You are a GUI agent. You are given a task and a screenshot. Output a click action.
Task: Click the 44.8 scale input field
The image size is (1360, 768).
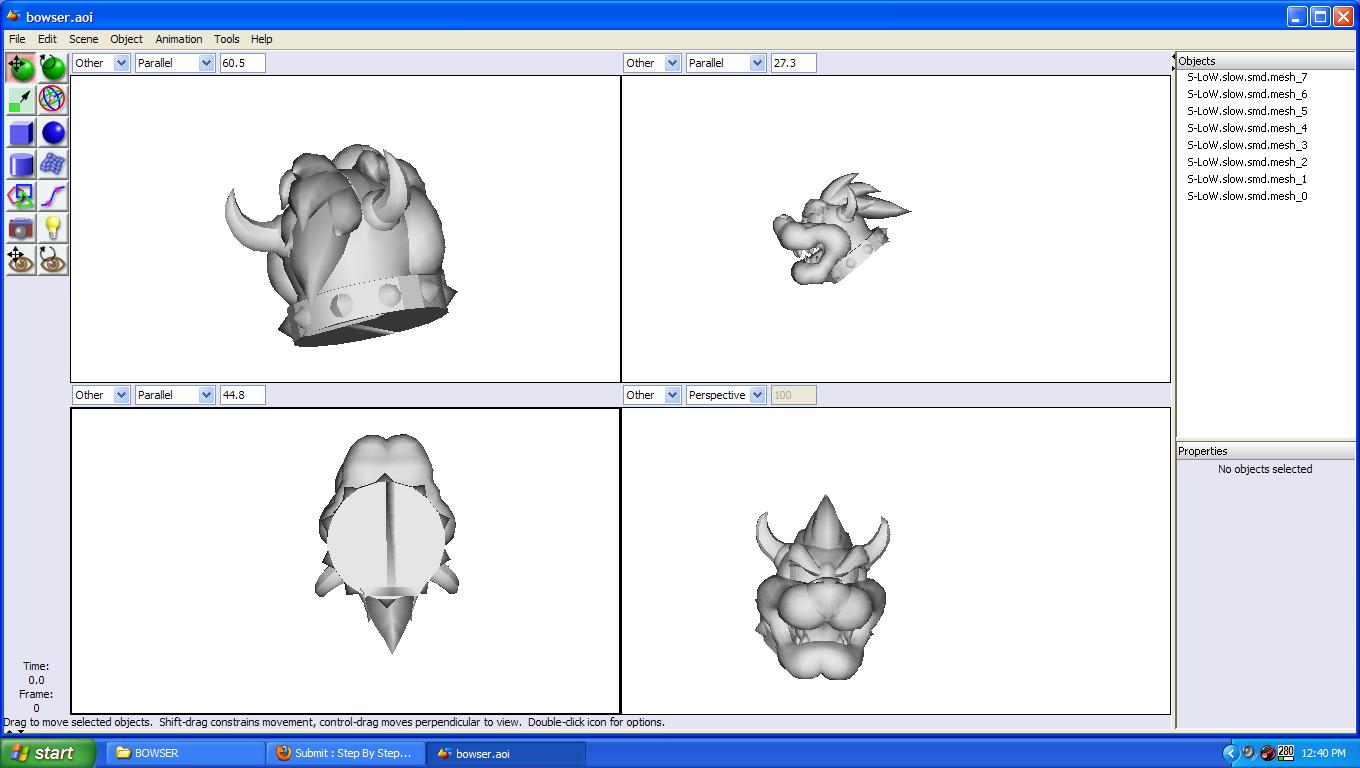coord(242,395)
